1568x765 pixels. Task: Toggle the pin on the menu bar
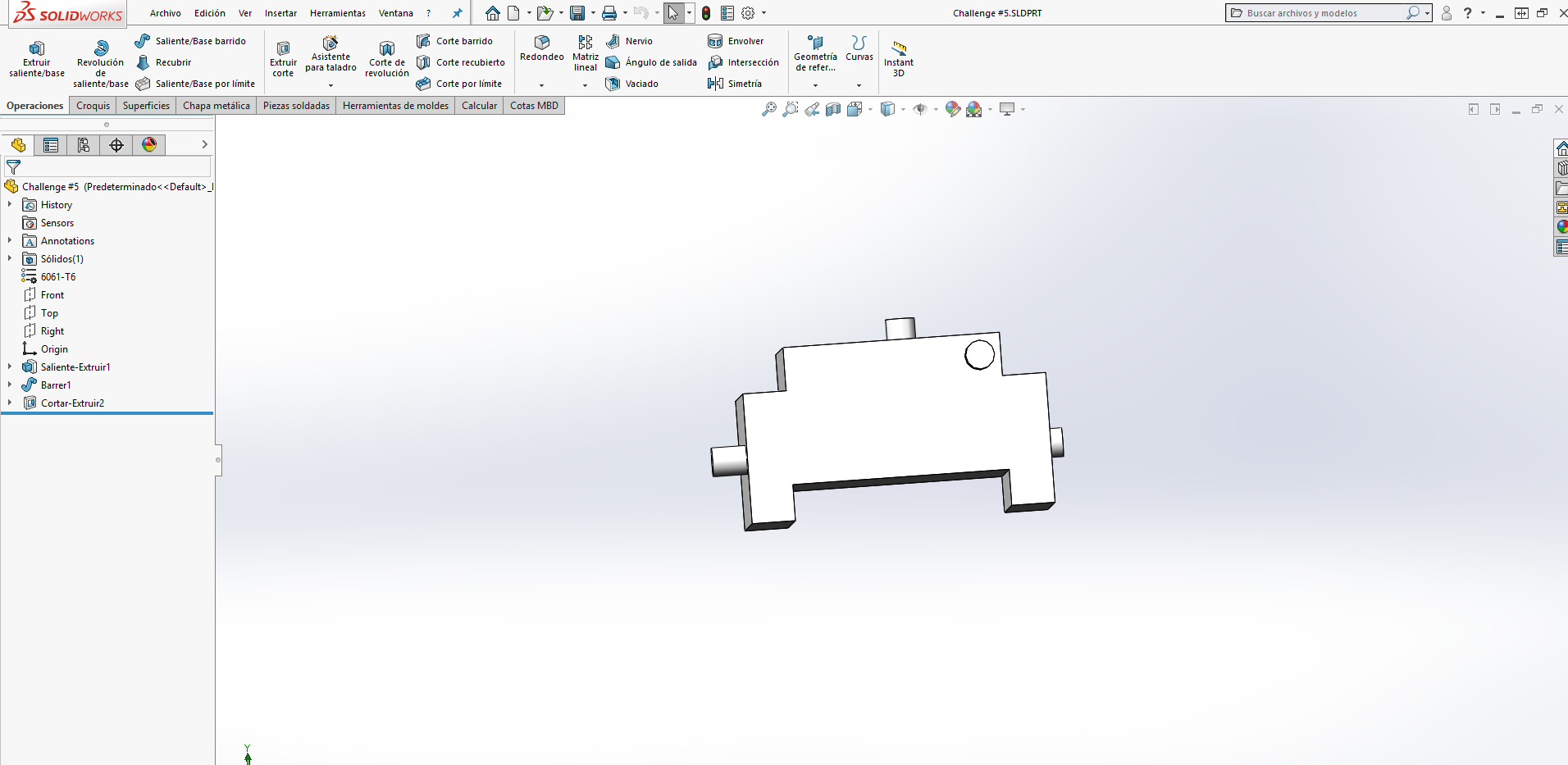458,13
